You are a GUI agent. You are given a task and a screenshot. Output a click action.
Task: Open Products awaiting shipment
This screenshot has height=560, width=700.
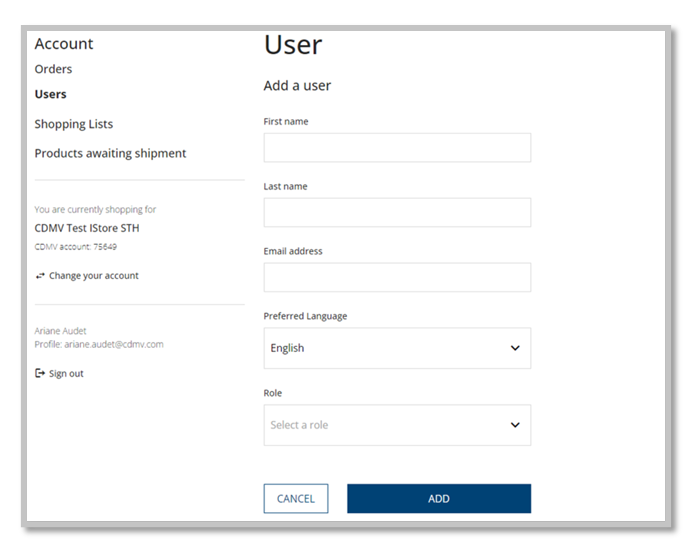click(x=110, y=153)
